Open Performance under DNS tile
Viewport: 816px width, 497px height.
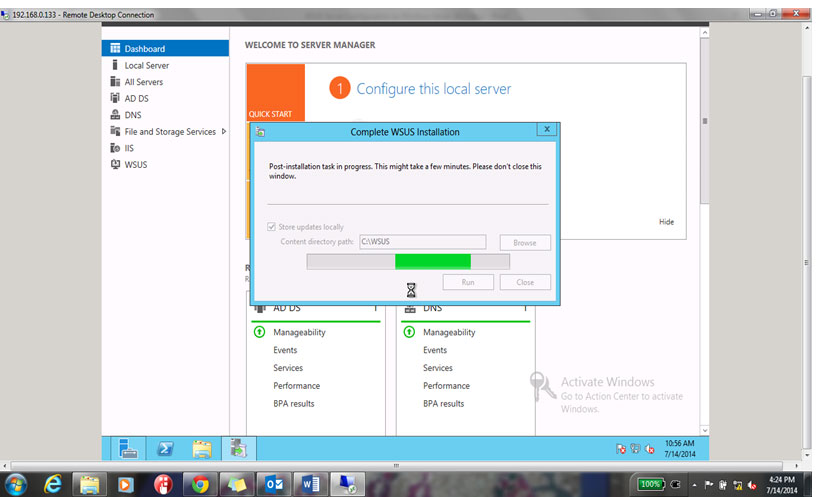(447, 386)
